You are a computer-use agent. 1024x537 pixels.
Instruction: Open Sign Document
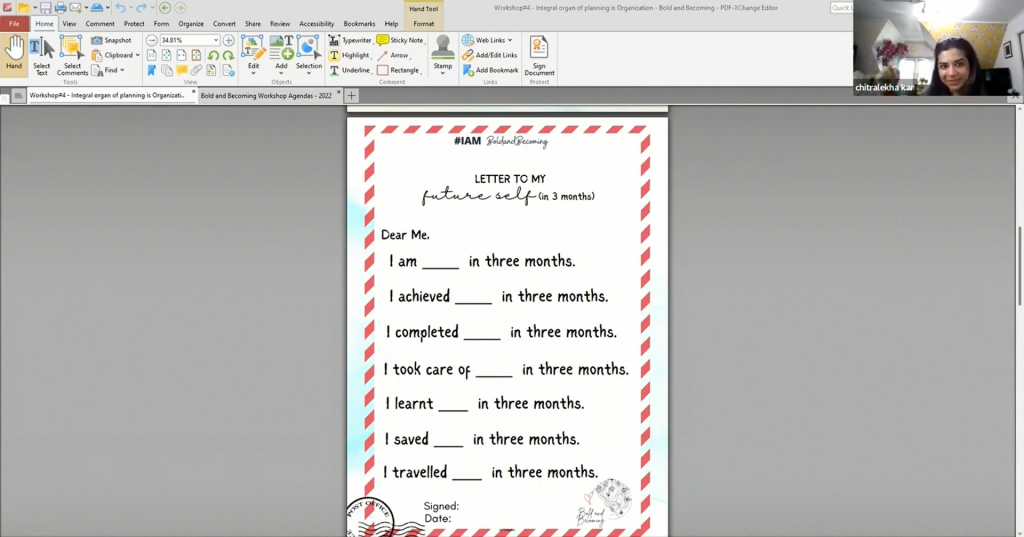(x=539, y=54)
